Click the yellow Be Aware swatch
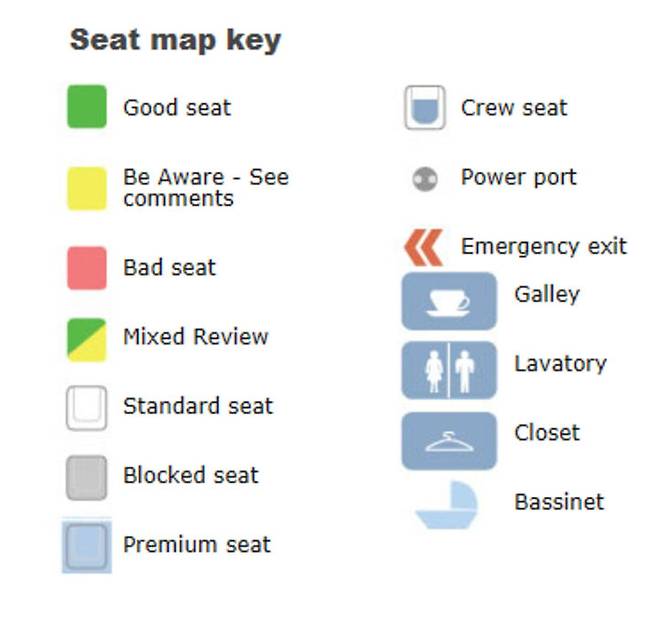Viewport: 658px width, 634px height. click(87, 188)
